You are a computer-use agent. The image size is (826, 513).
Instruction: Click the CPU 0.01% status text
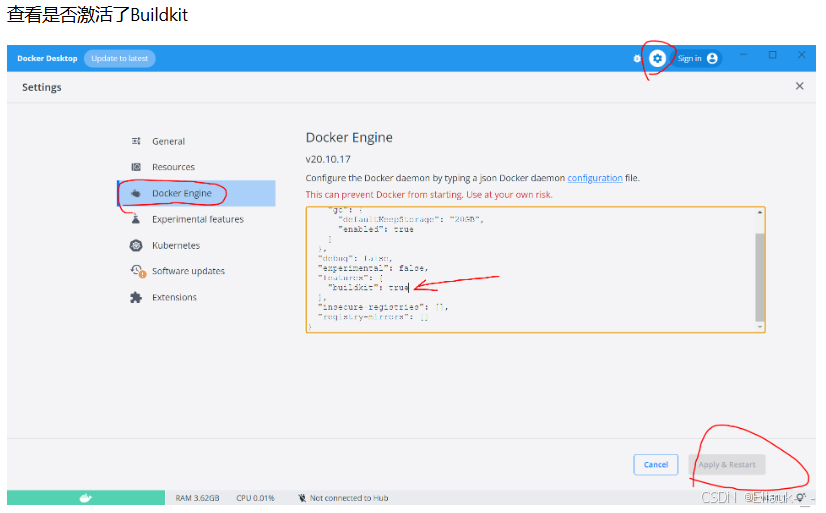pos(255,498)
